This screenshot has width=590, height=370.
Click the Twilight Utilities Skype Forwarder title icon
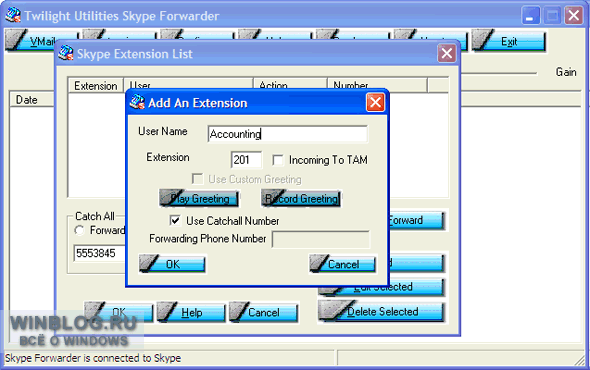pyautogui.click(x=13, y=15)
